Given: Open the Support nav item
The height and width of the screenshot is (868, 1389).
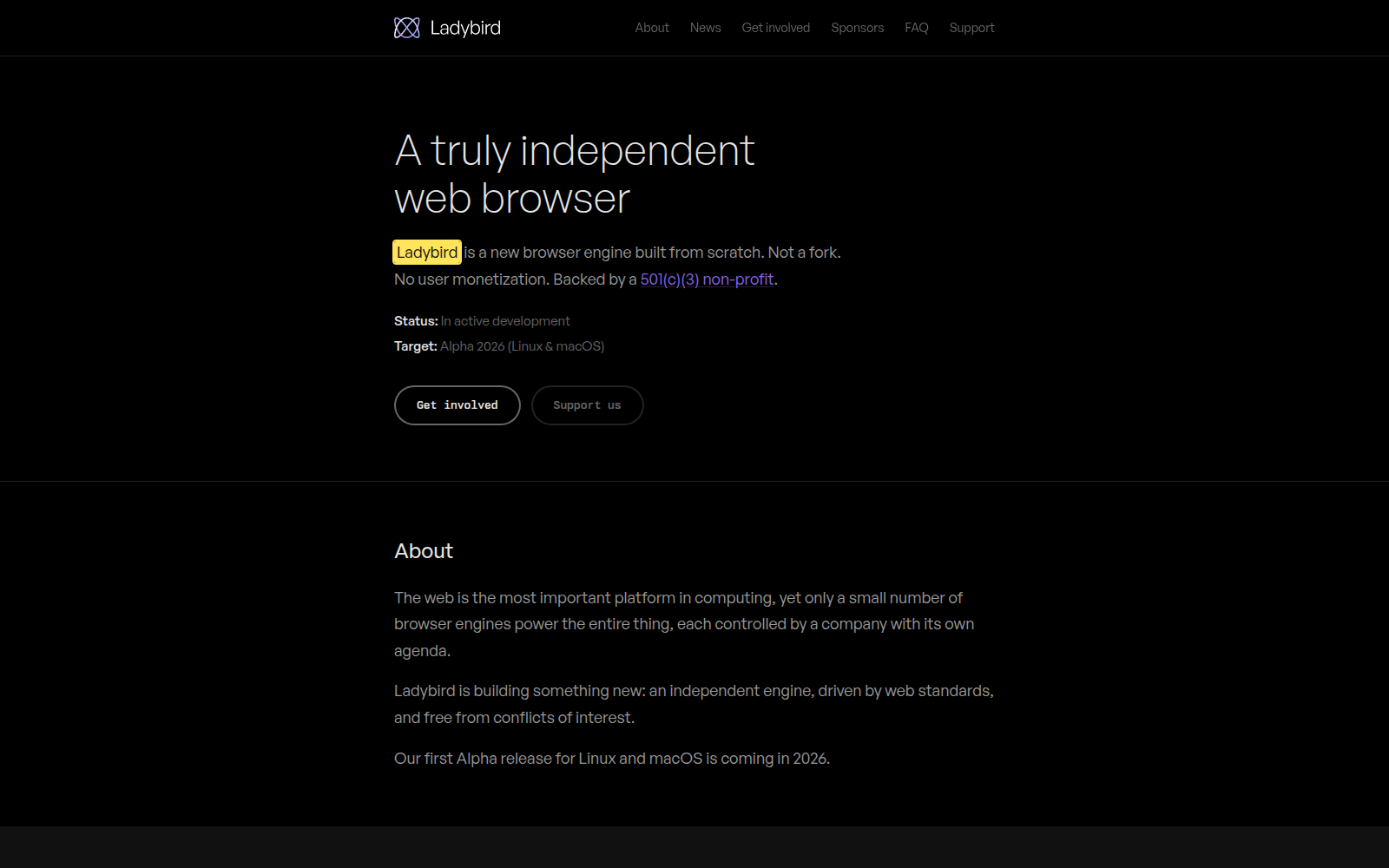Looking at the screenshot, I should pos(971,28).
